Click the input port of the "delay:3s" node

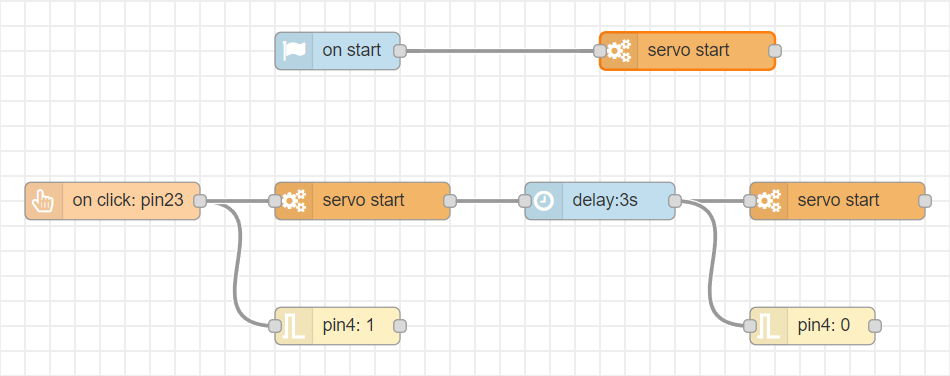coord(525,200)
